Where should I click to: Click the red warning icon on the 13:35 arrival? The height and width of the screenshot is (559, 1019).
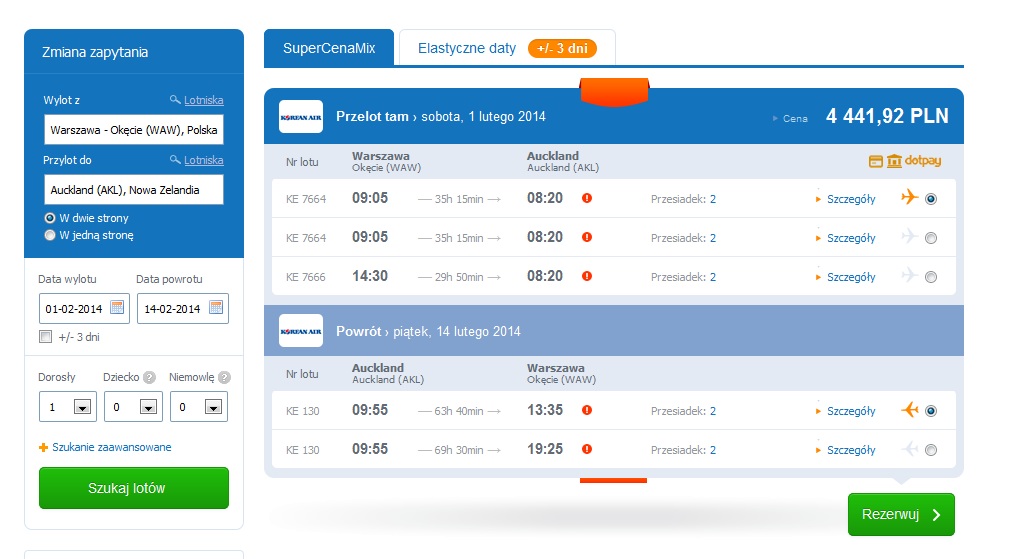tap(587, 410)
